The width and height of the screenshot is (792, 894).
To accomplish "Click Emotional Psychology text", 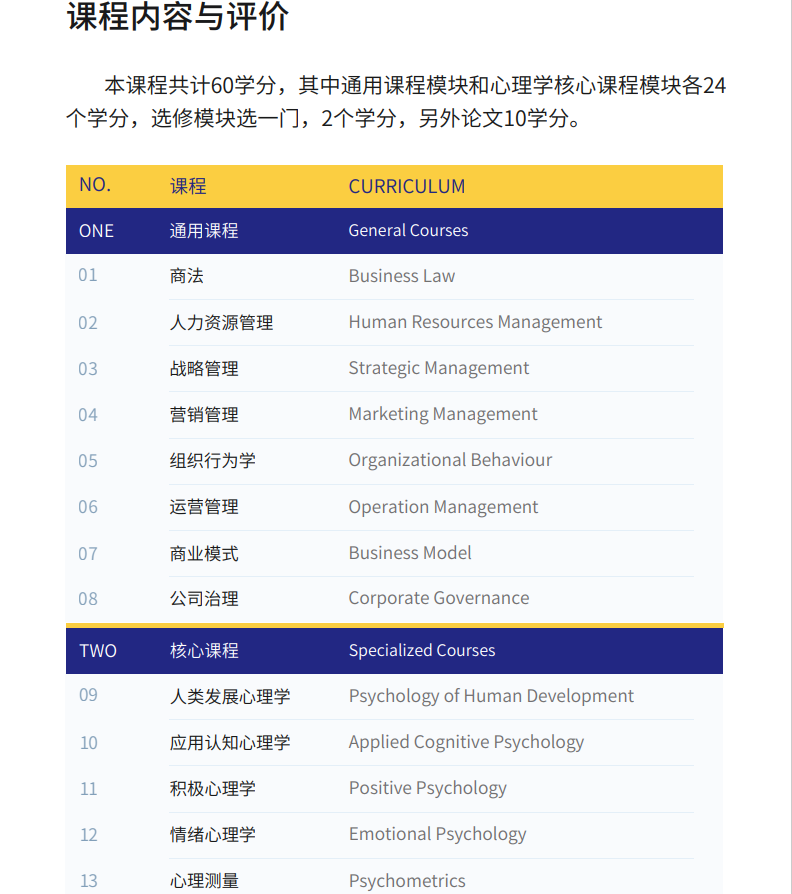I will 437,835.
